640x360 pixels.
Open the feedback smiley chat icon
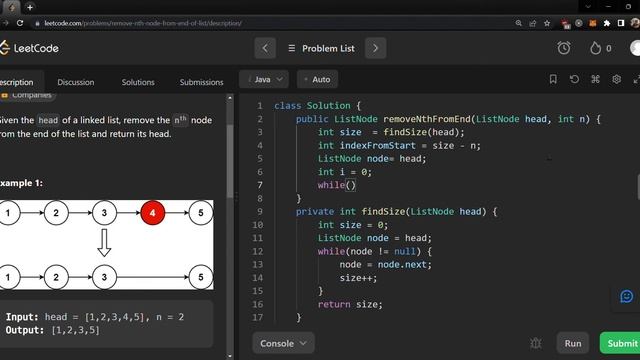pos(627,296)
